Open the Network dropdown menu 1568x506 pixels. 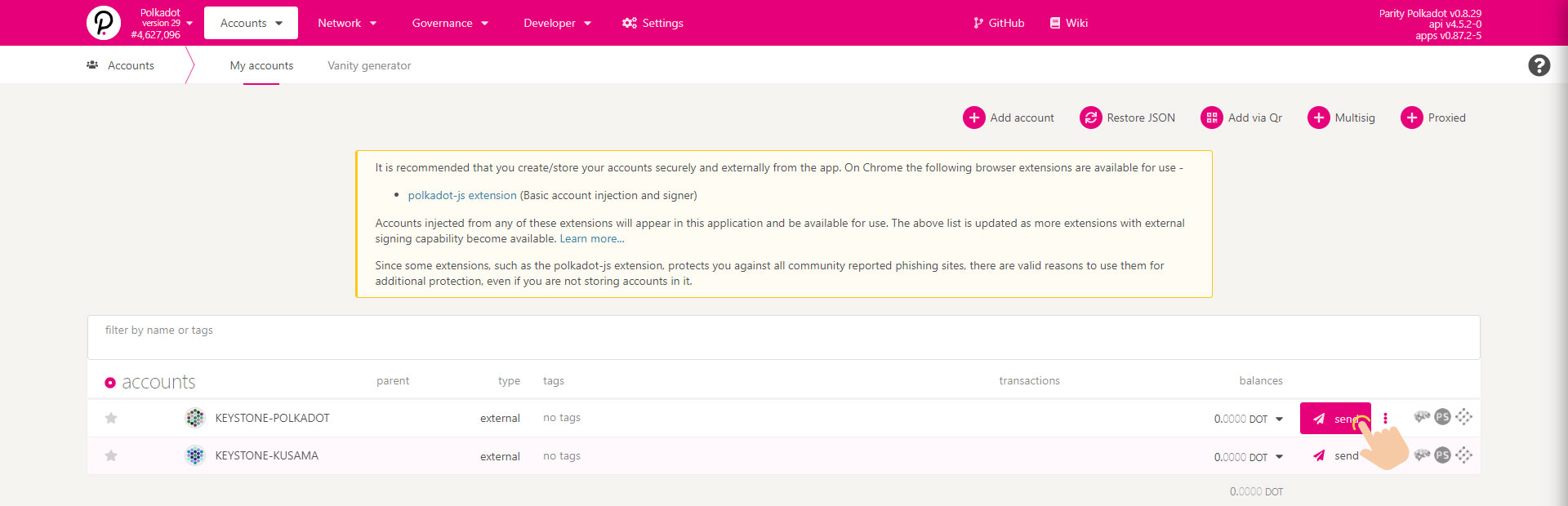[x=347, y=23]
